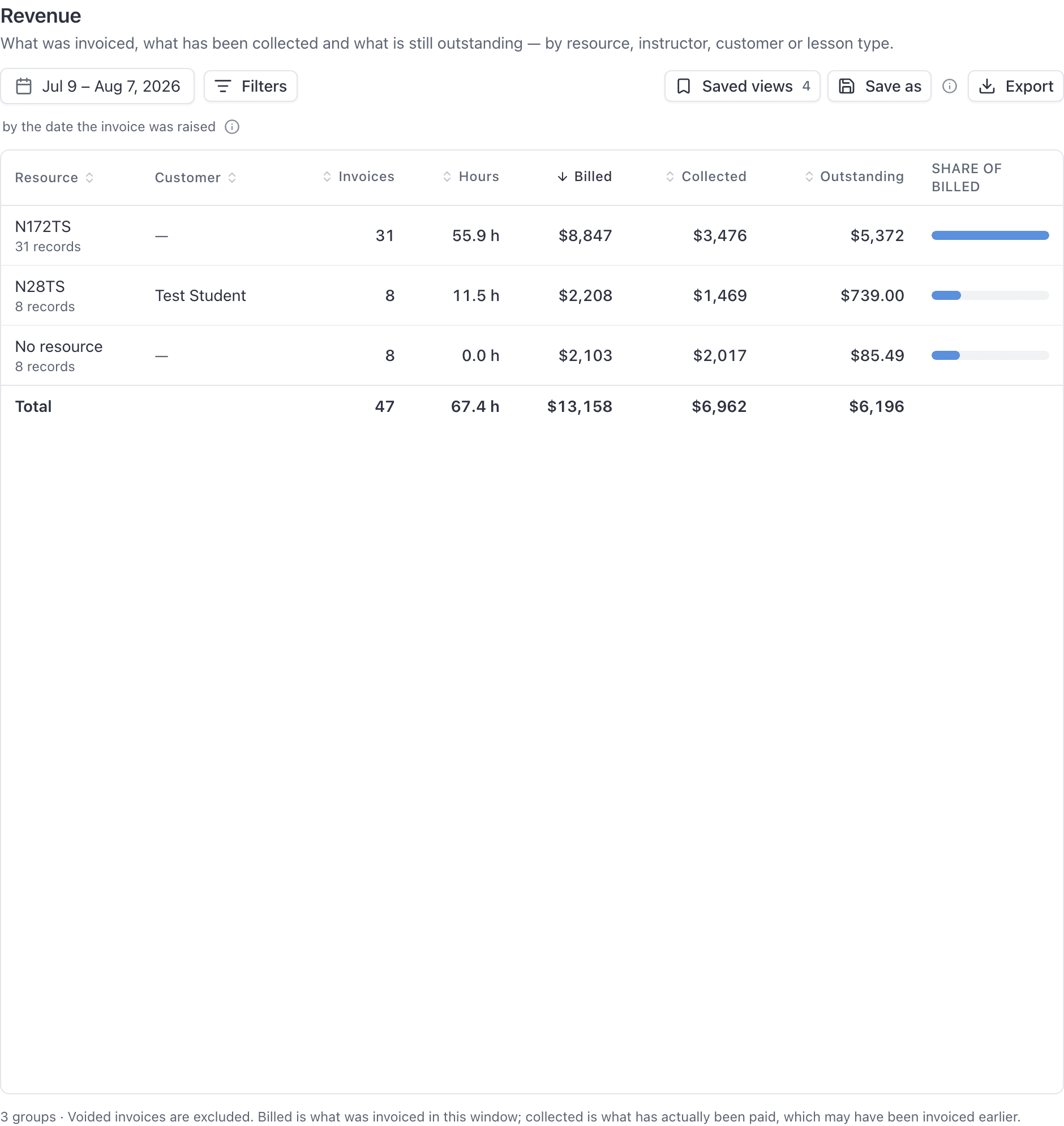Sort by Collected column
Screen dimensions: 1064x1126
click(x=706, y=177)
